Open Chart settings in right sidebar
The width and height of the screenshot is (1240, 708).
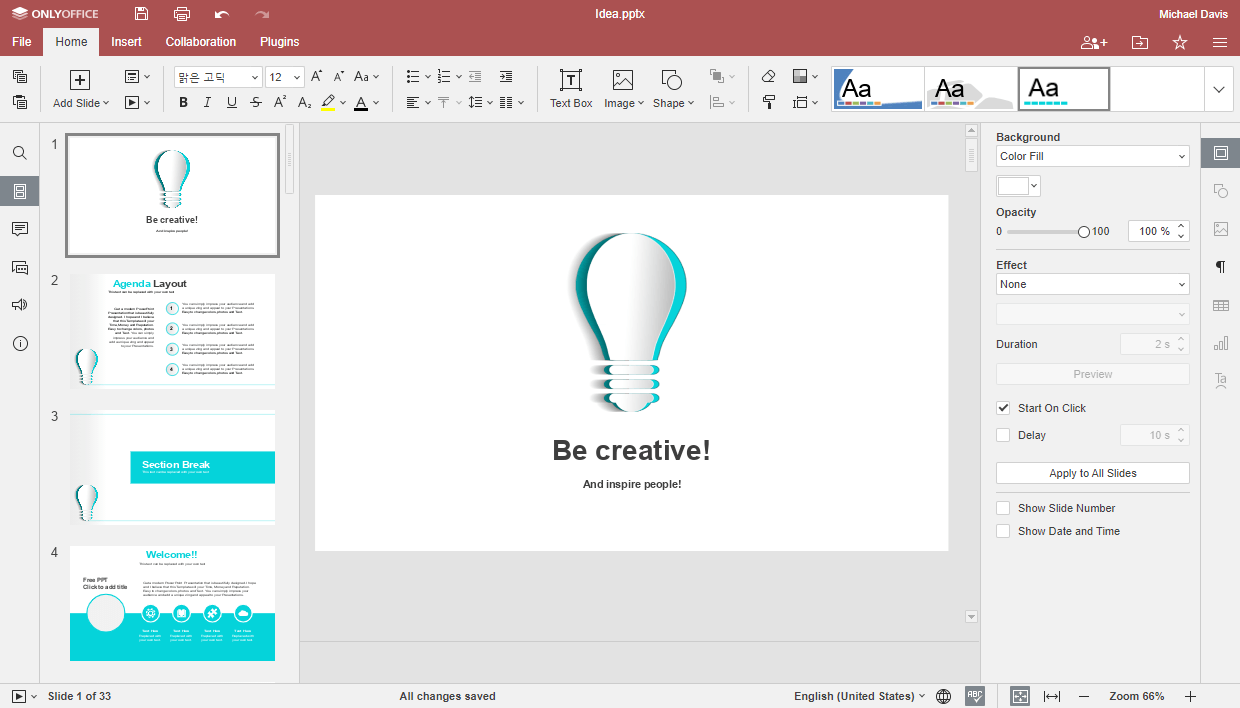[1220, 343]
